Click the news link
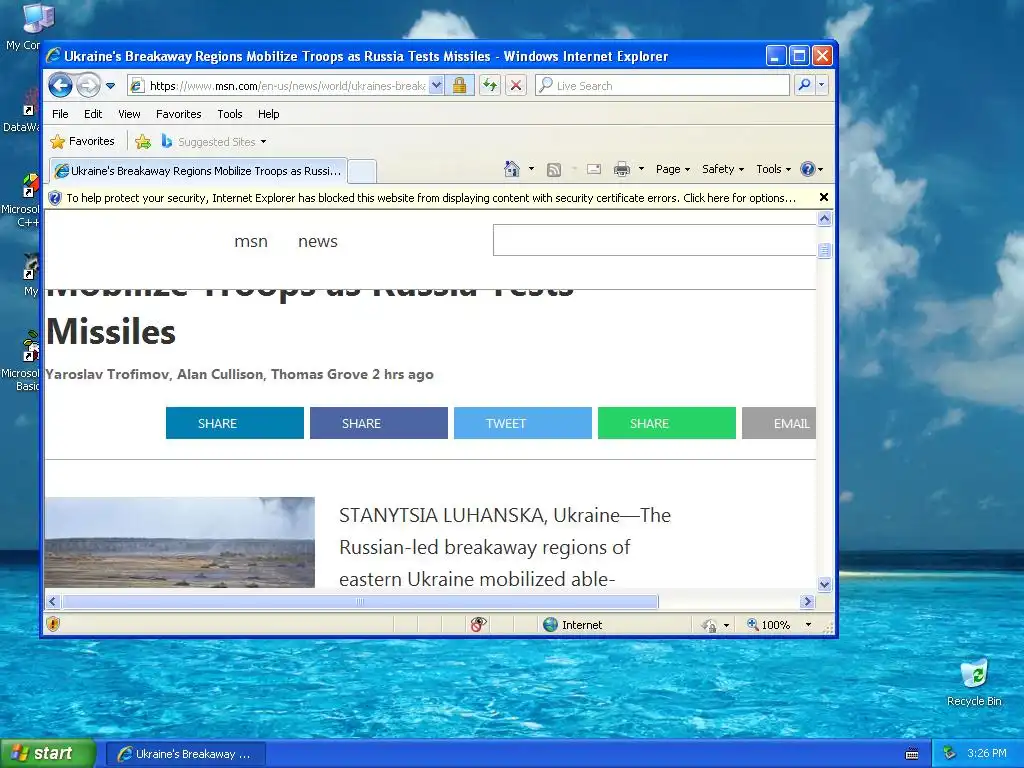The height and width of the screenshot is (768, 1024). 317,241
